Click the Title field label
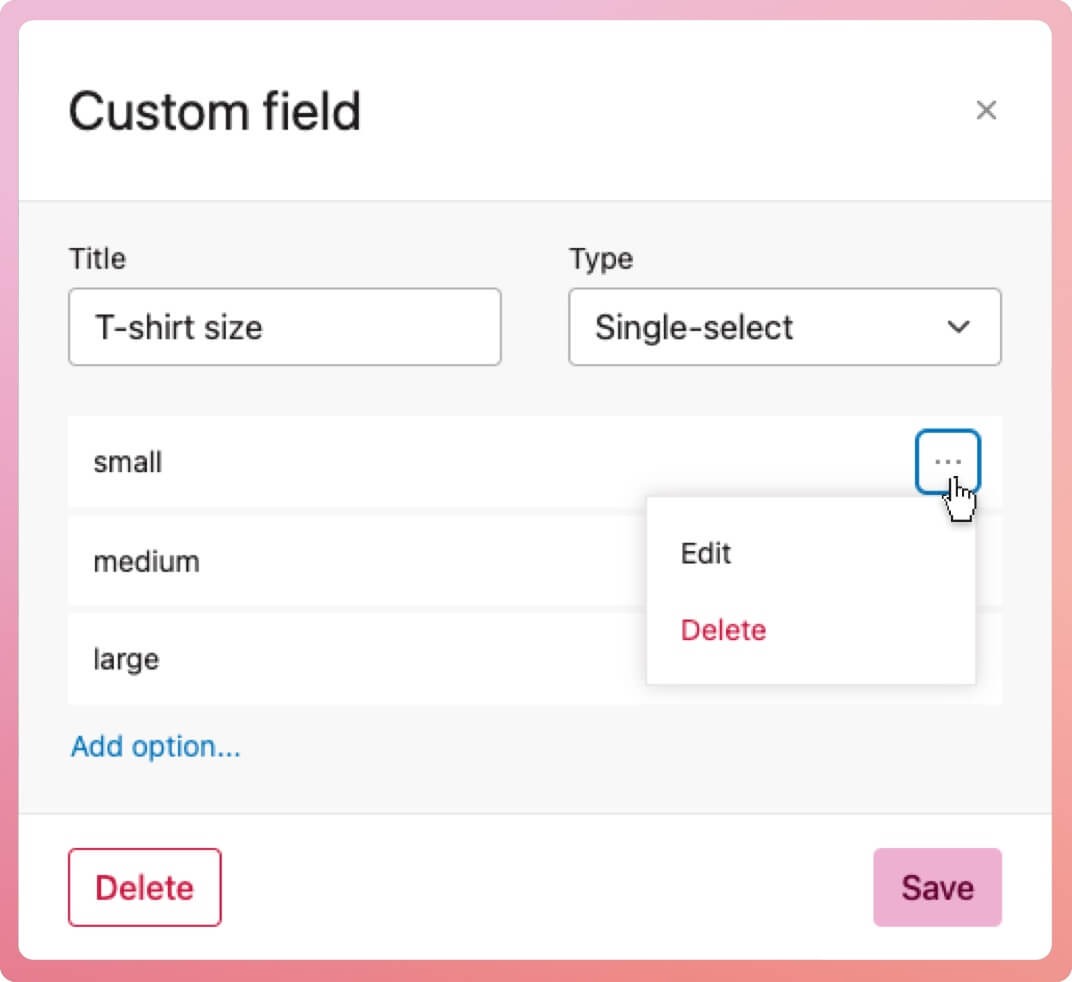This screenshot has width=1072, height=982. click(x=97, y=259)
